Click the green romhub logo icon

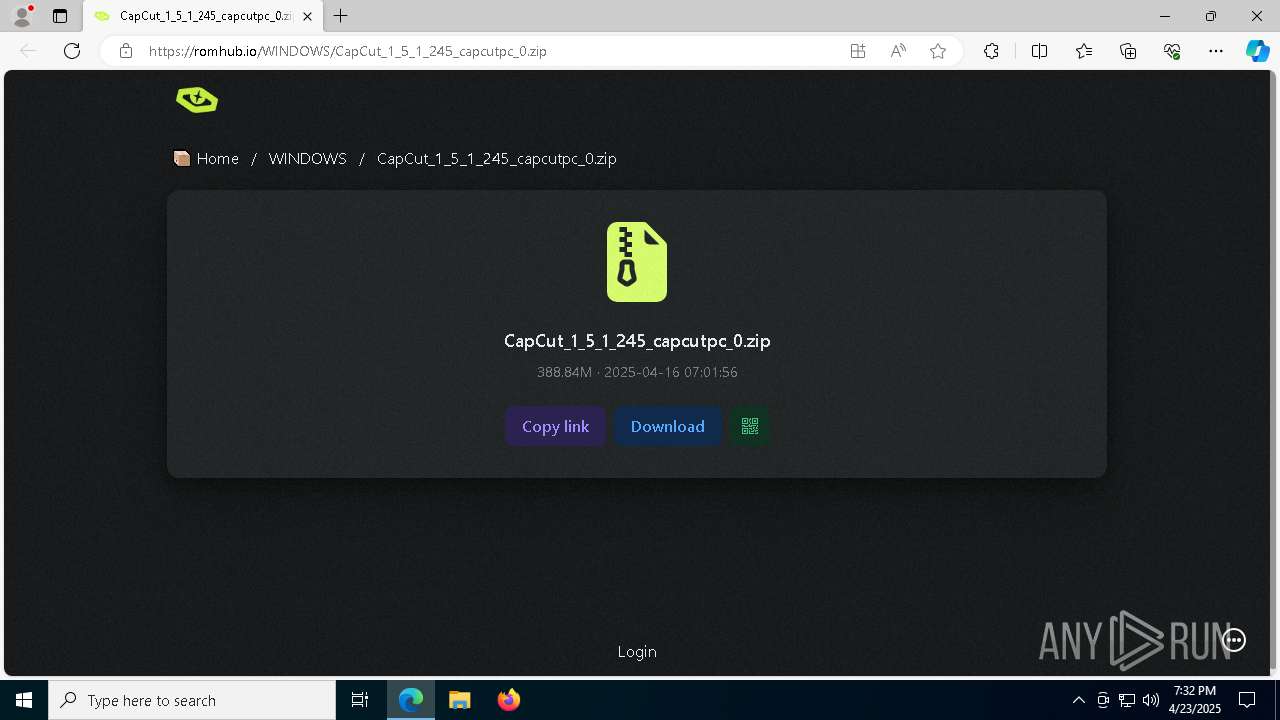197,100
